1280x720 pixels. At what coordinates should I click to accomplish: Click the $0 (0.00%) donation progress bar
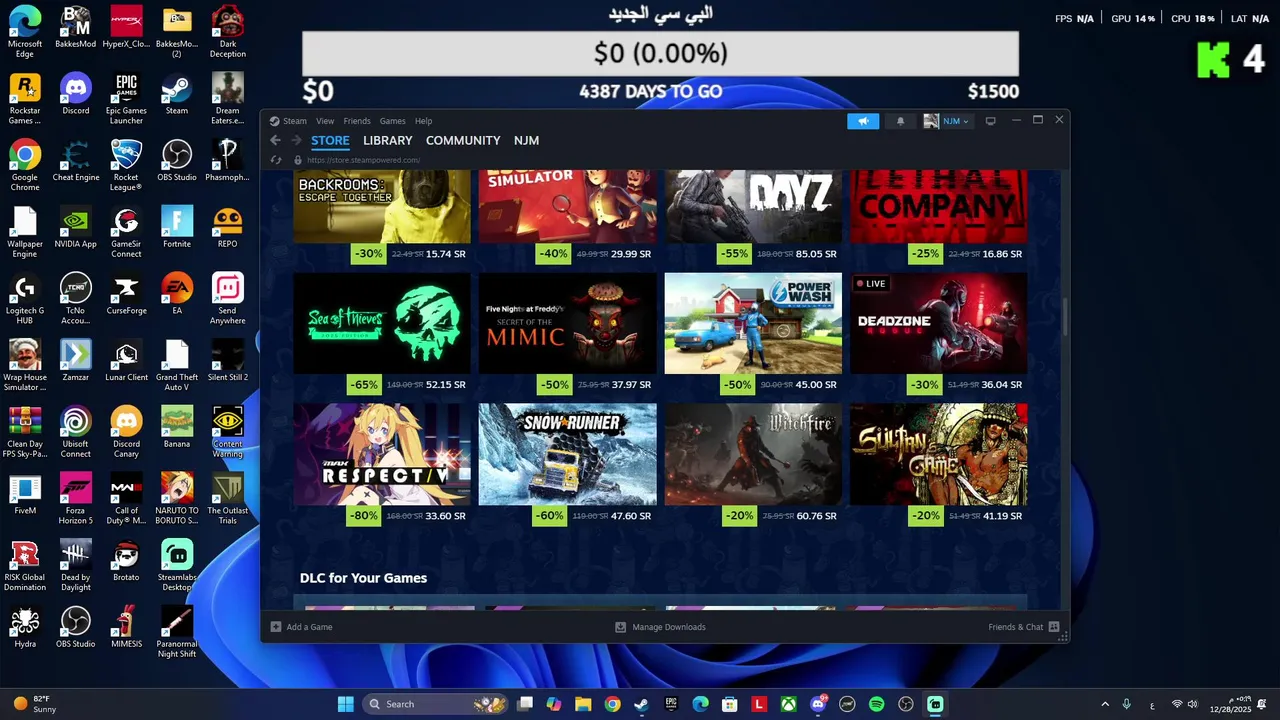coord(660,53)
